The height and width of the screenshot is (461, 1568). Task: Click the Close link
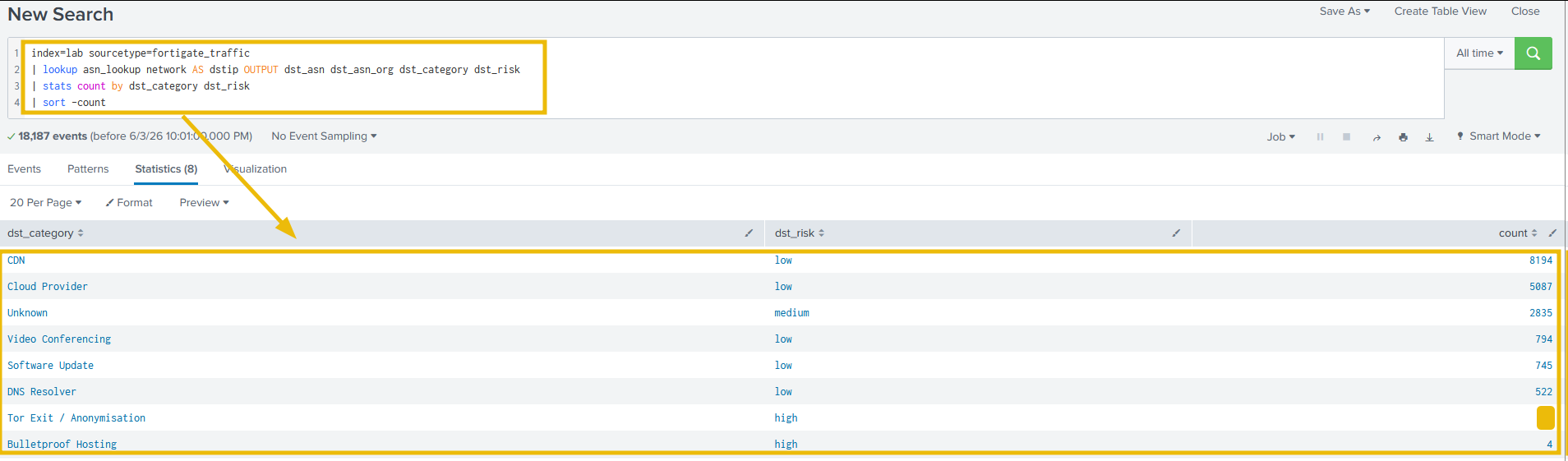pyautogui.click(x=1525, y=12)
